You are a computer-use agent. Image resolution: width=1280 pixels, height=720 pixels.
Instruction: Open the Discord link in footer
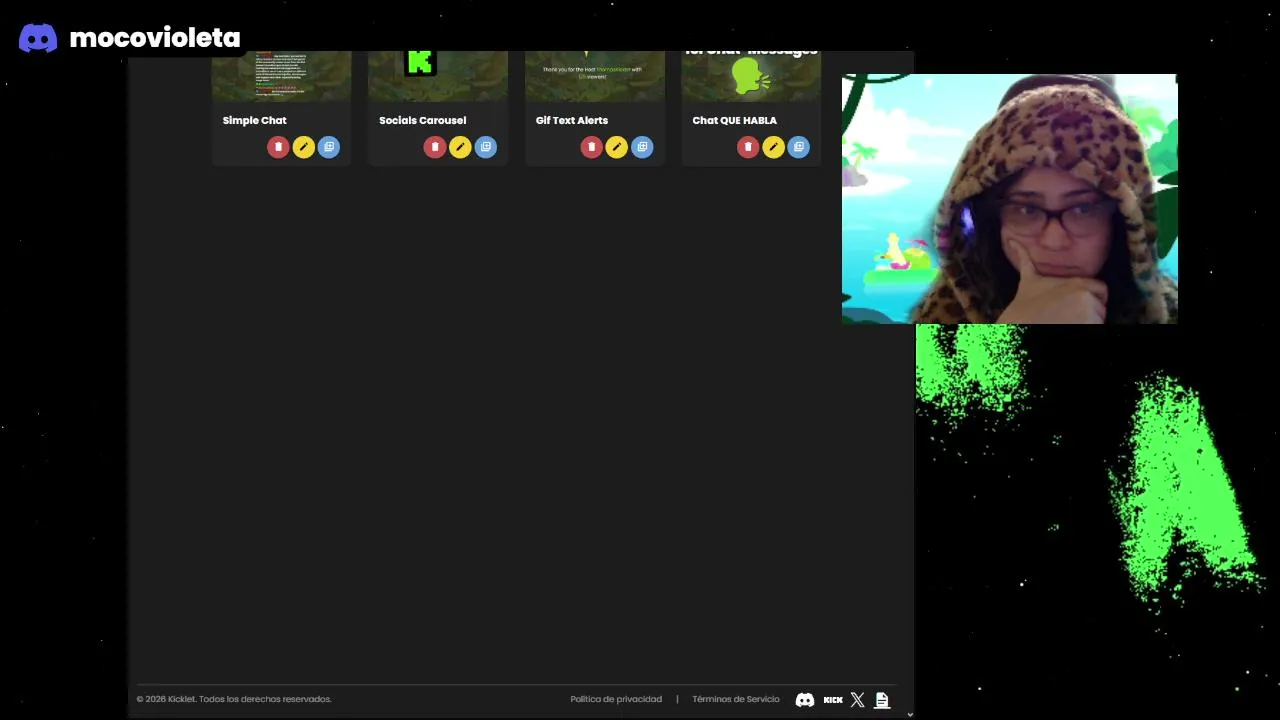click(x=805, y=700)
